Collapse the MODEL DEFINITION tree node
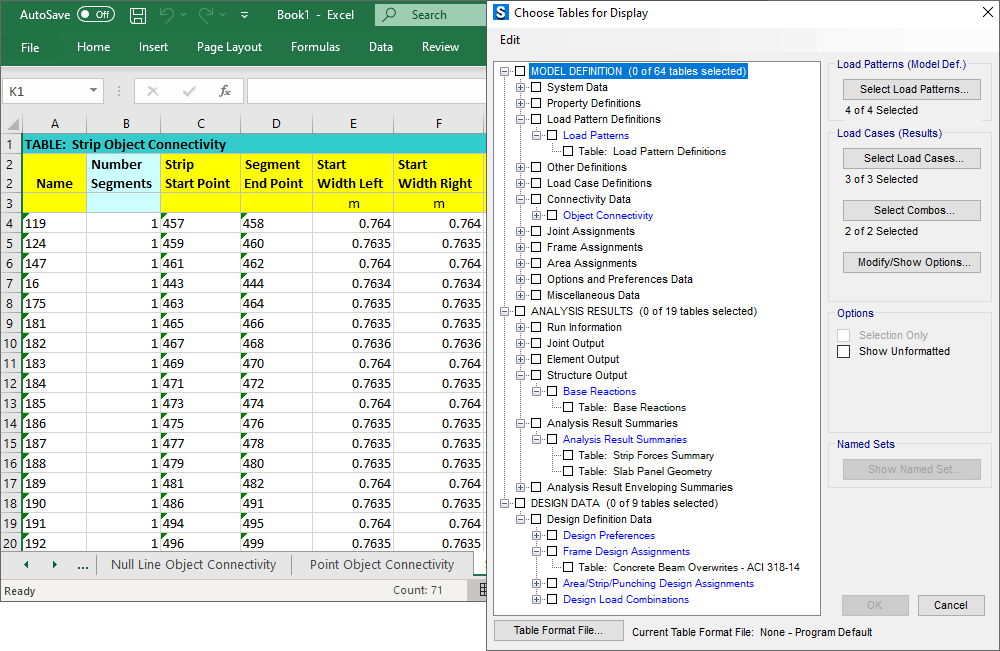This screenshot has height=651, width=1000. coord(504,72)
